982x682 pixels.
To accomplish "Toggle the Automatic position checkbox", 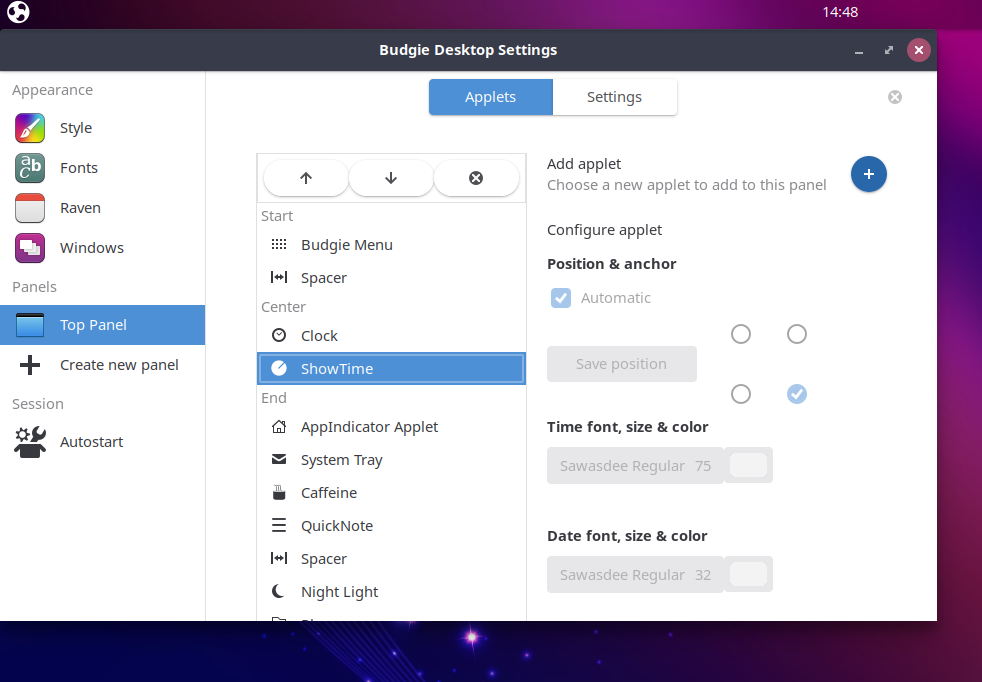I will (561, 298).
